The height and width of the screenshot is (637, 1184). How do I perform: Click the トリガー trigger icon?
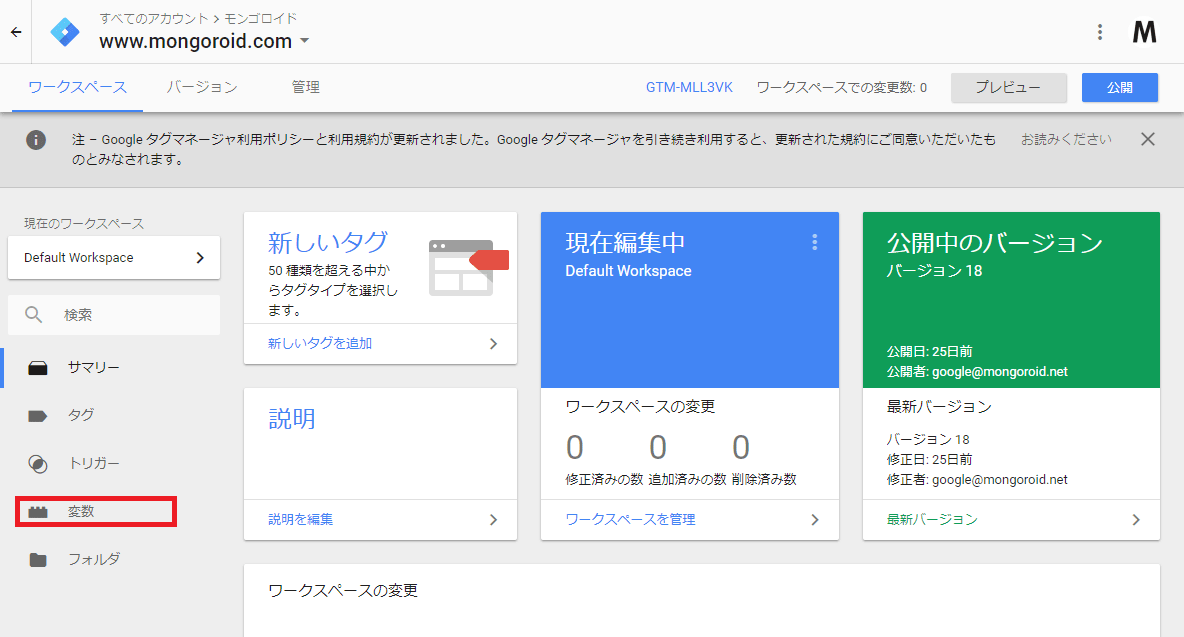38,463
